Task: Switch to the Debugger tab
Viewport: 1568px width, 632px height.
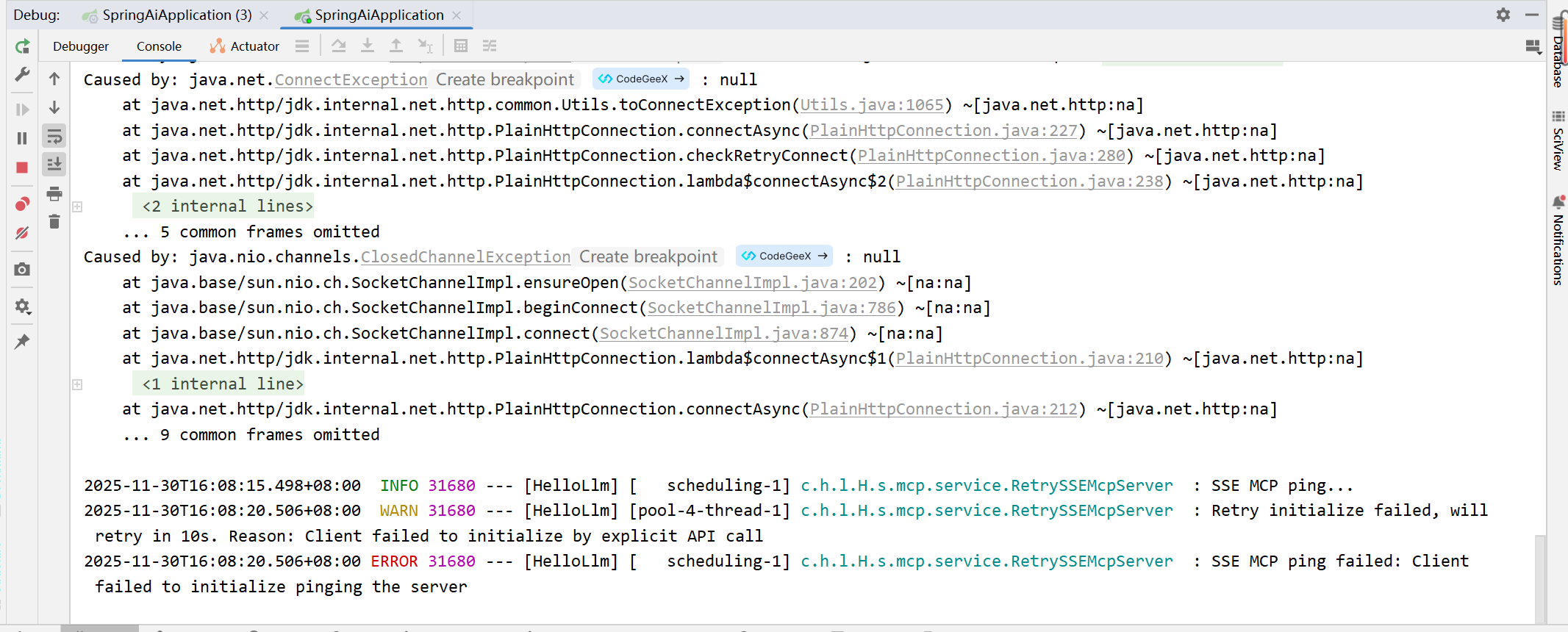Action: point(81,46)
